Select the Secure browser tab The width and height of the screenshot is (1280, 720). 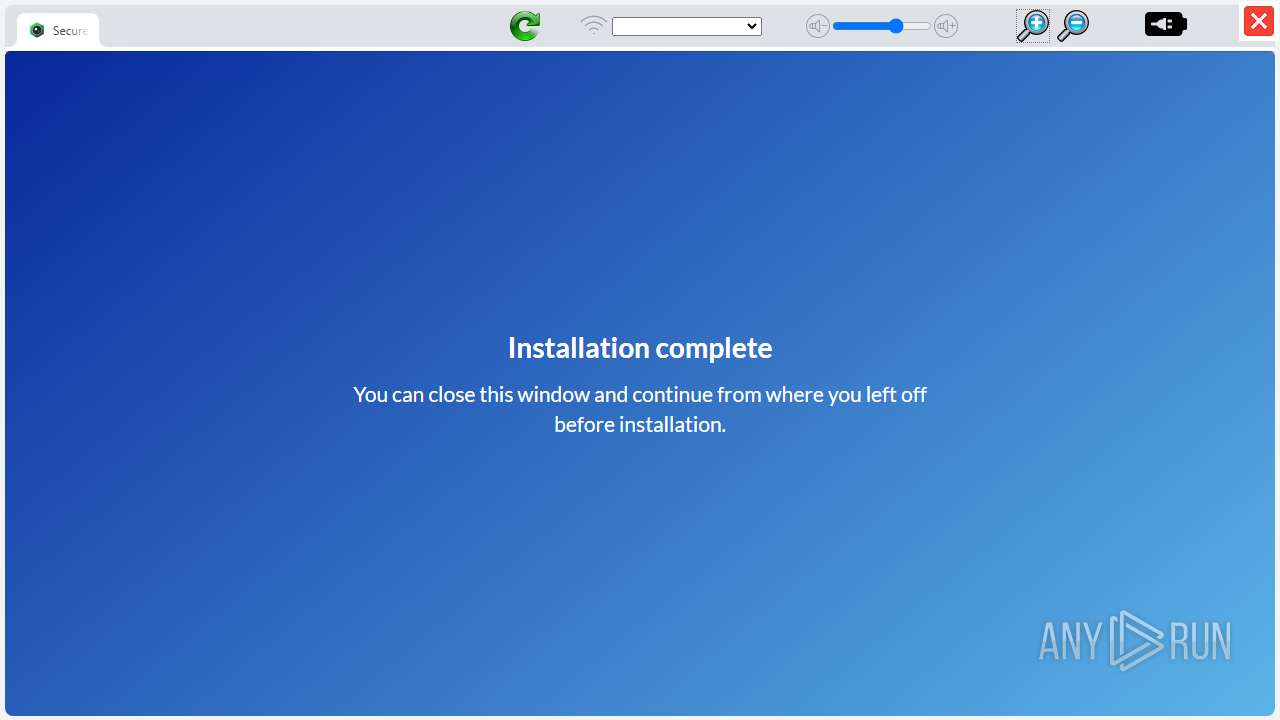[58, 31]
